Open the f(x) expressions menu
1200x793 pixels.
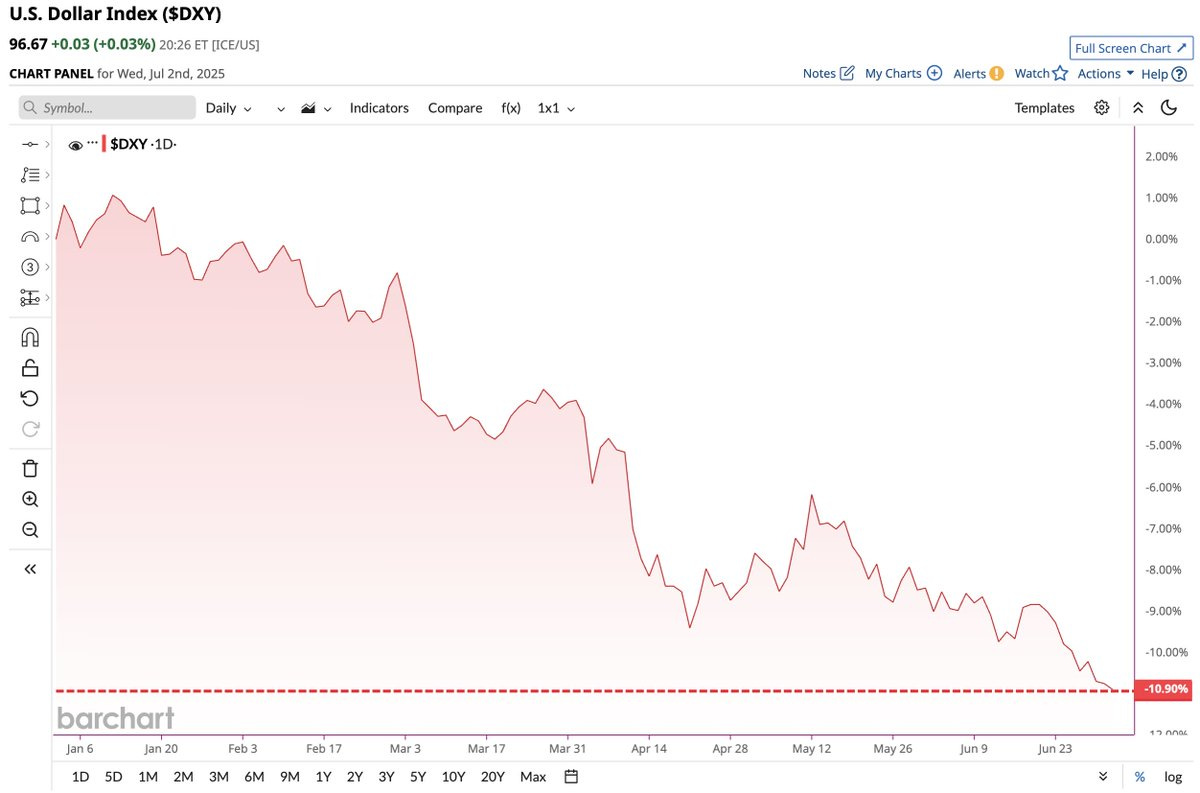click(x=511, y=108)
